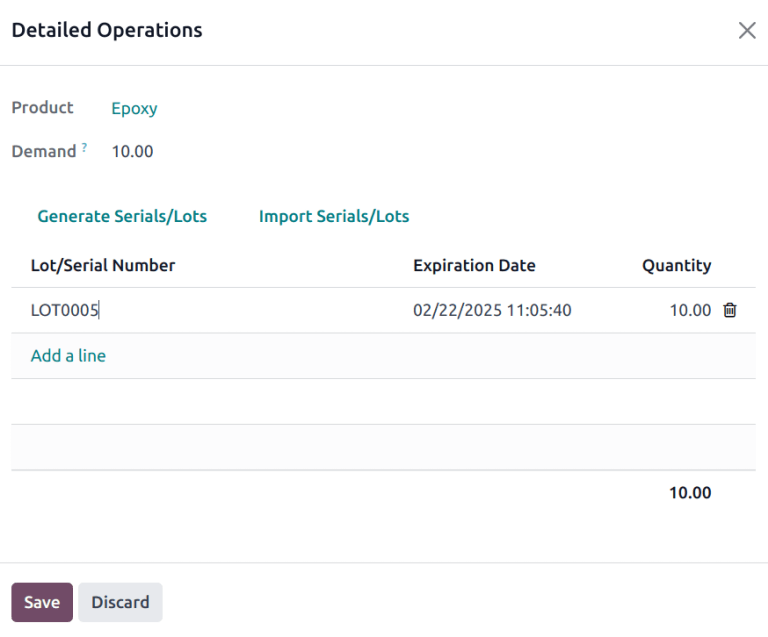This screenshot has width=768, height=637.
Task: Click Generate Serials/Lots
Action: point(122,216)
